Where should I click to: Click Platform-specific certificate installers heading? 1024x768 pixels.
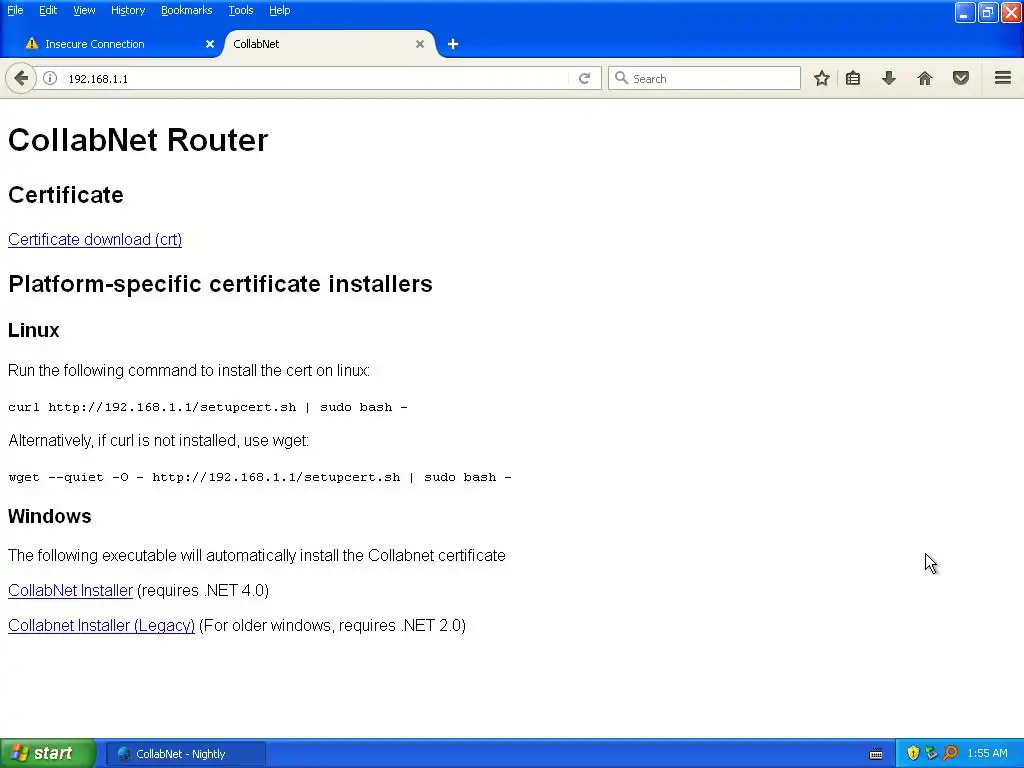tap(220, 284)
